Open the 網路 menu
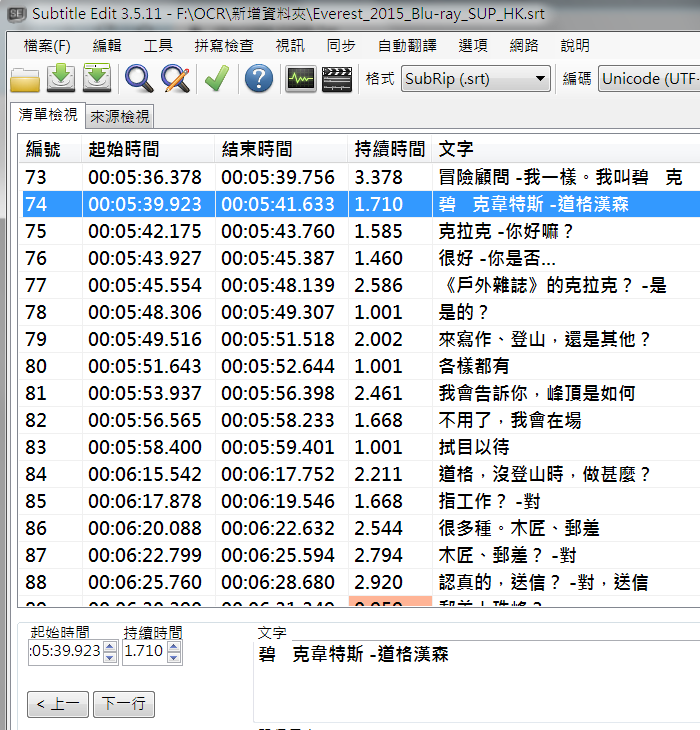This screenshot has width=700, height=730. tap(524, 46)
